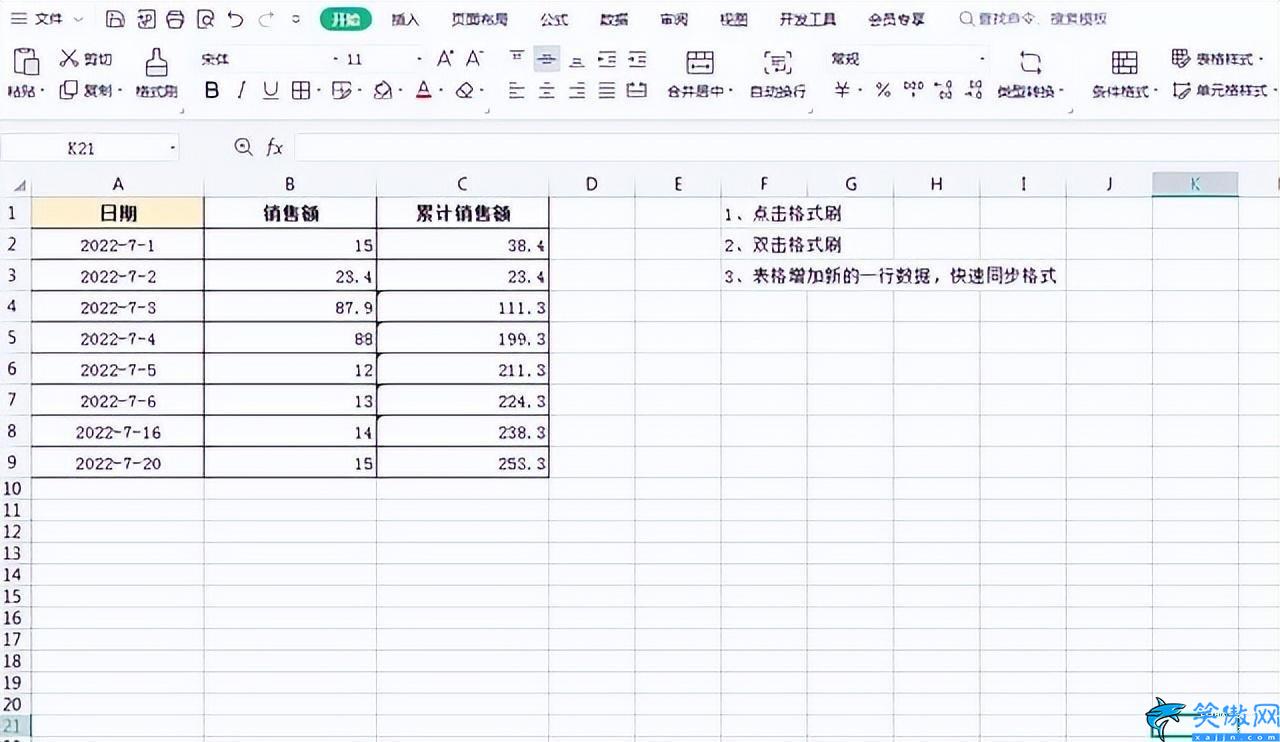
Task: Open the quick access toolbar customize arrow
Action: coord(295,19)
